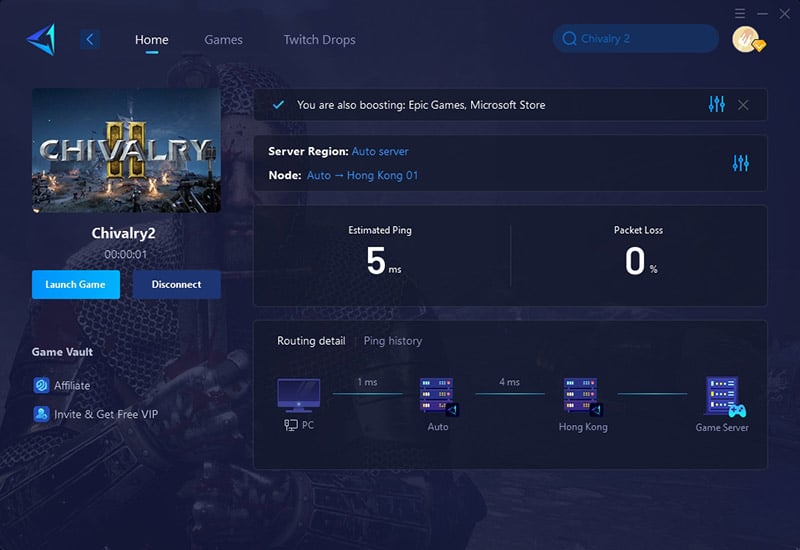Click the Estimated Ping 5 ms value
Viewport: 800px width, 550px height.
tap(383, 261)
